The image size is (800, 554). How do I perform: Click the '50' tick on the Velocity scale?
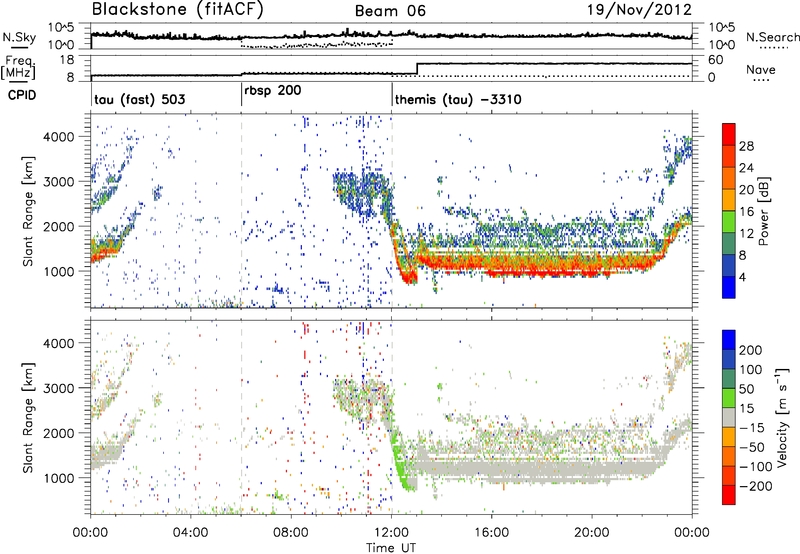click(746, 389)
